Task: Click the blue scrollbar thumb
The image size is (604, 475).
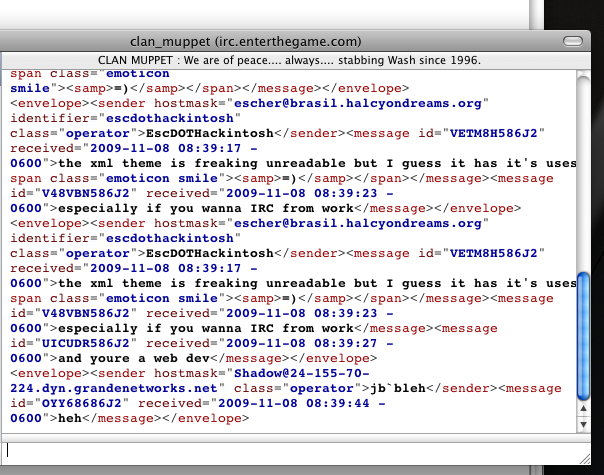Action: pyautogui.click(x=584, y=336)
